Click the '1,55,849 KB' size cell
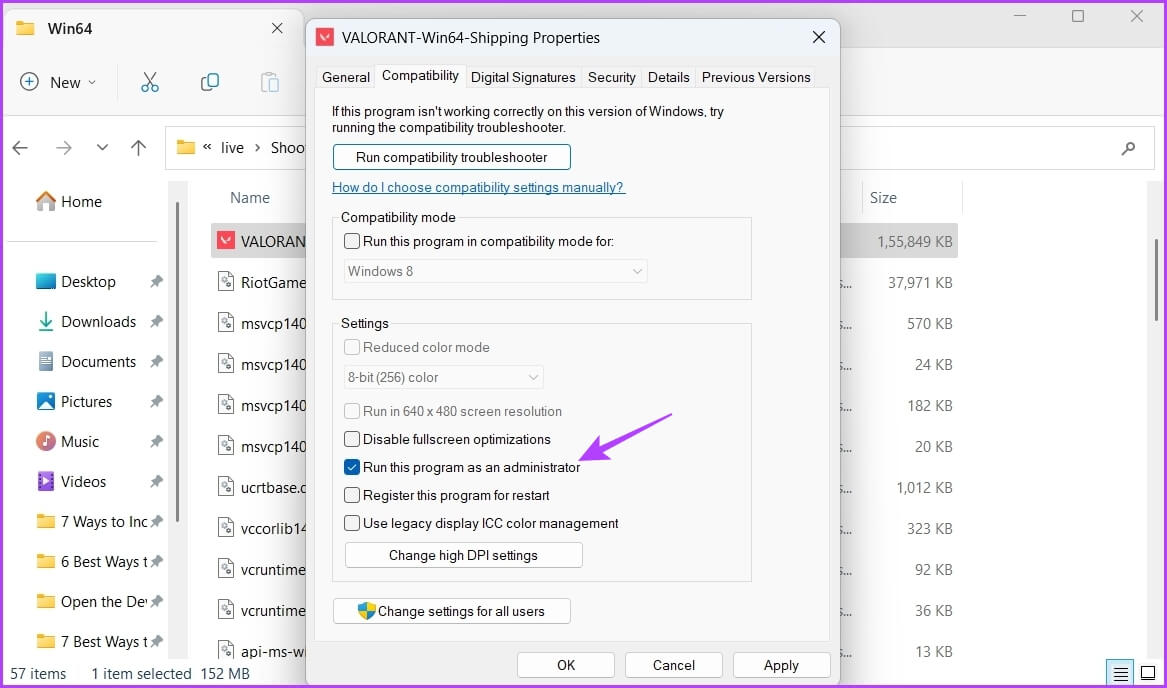 915,241
